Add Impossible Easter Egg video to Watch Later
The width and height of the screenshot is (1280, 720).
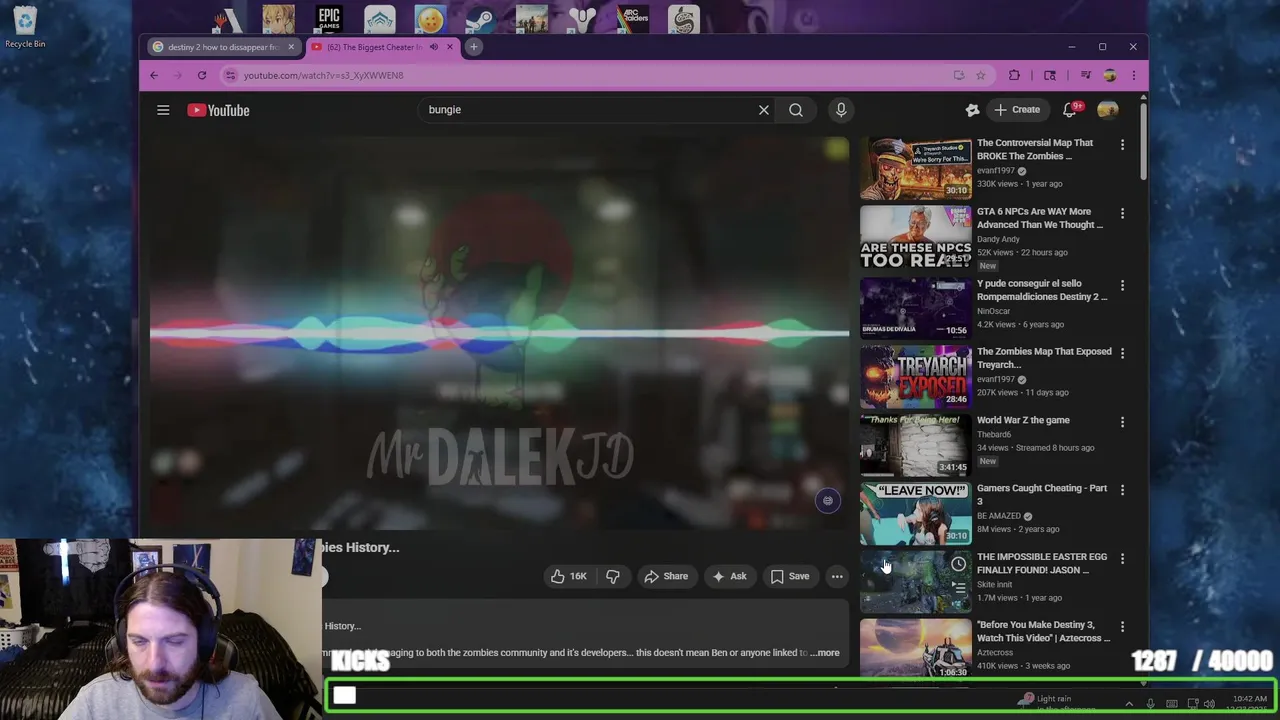coord(958,564)
